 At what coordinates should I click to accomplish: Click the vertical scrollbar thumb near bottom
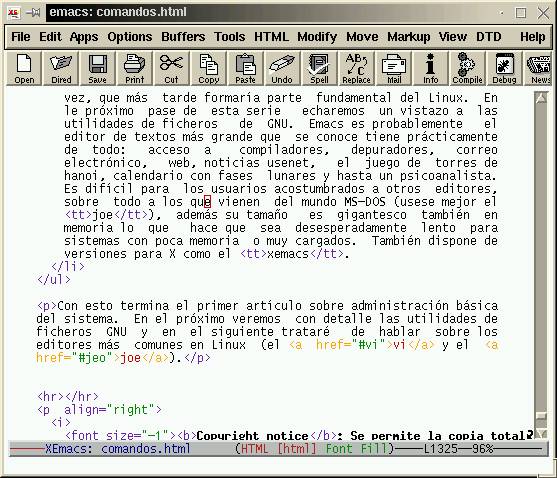[541, 416]
